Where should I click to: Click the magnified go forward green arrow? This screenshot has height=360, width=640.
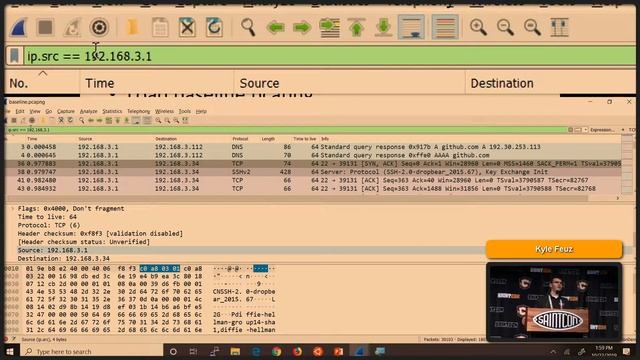tap(302, 27)
